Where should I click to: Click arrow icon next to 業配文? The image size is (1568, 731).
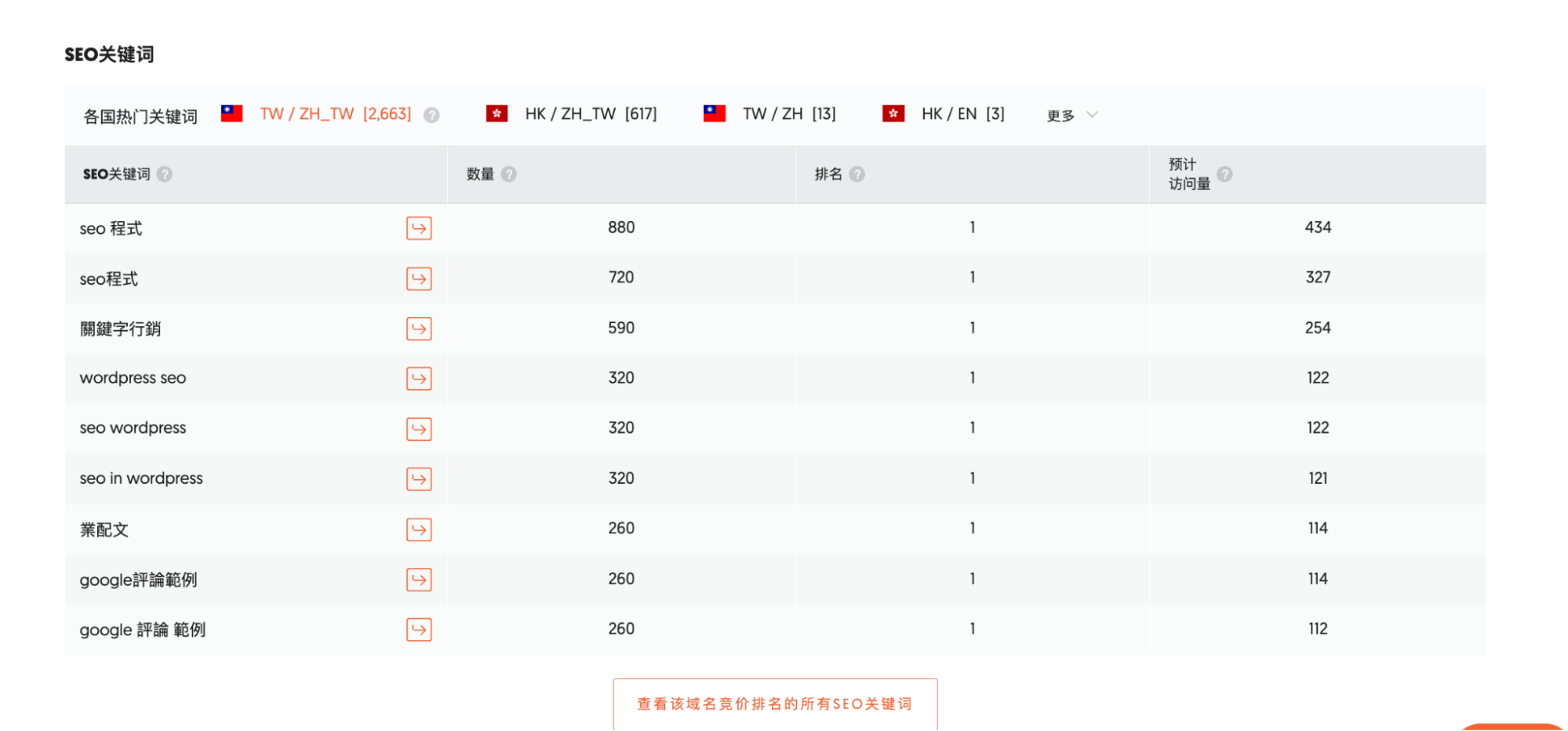coord(419,529)
